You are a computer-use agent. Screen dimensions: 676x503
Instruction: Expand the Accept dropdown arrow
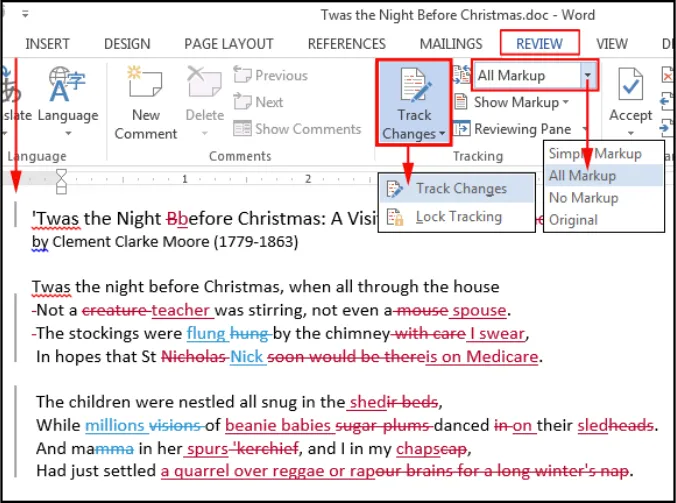pyautogui.click(x=631, y=133)
